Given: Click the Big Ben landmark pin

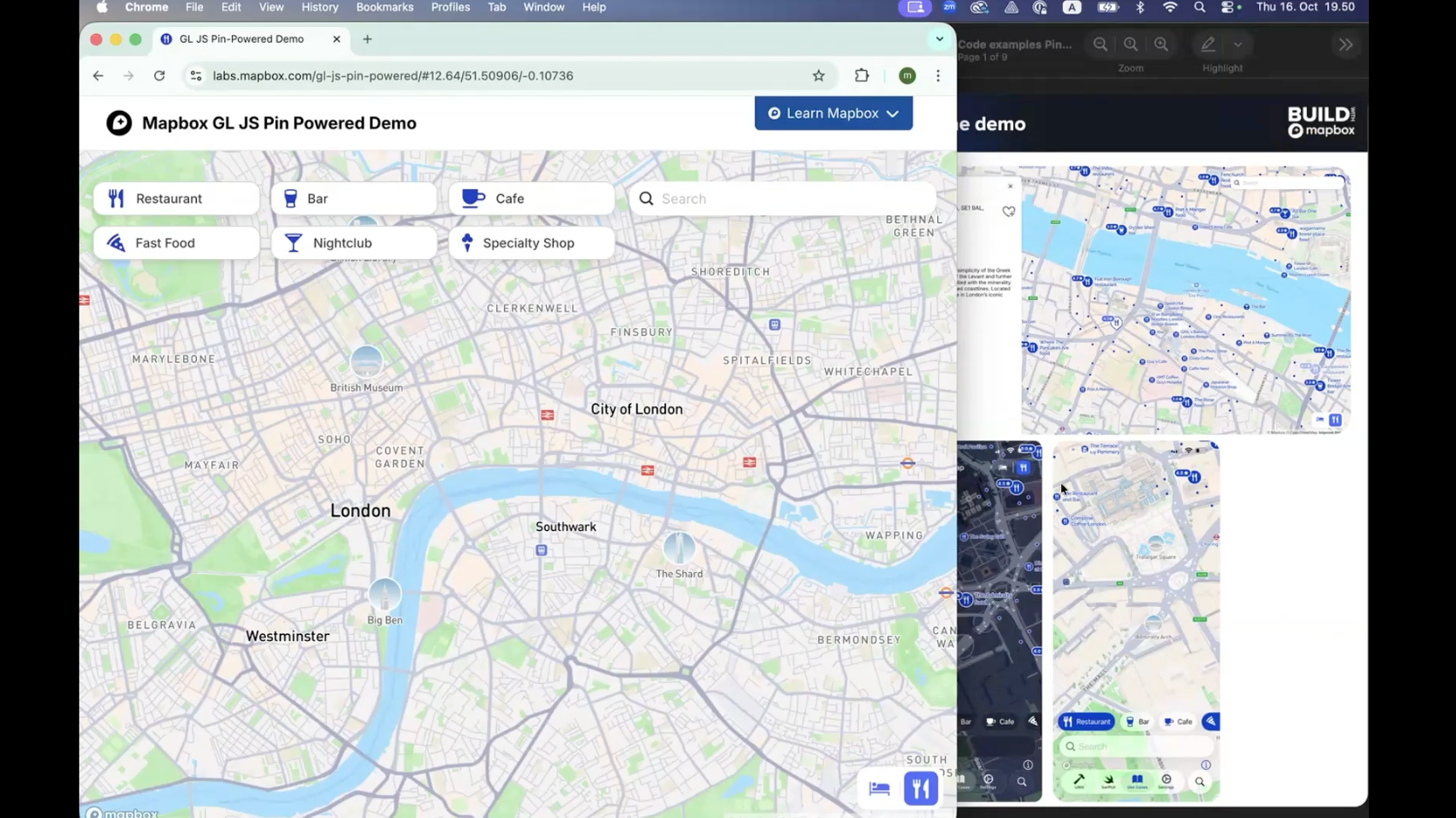Looking at the screenshot, I should [x=384, y=594].
